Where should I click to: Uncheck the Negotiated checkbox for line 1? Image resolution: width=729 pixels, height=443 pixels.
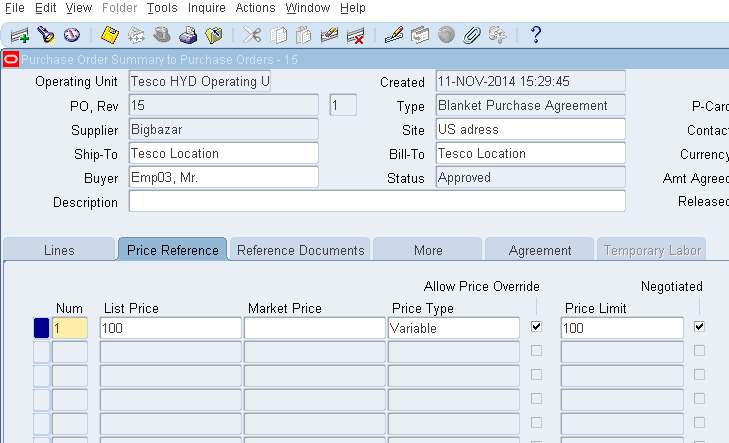699,327
